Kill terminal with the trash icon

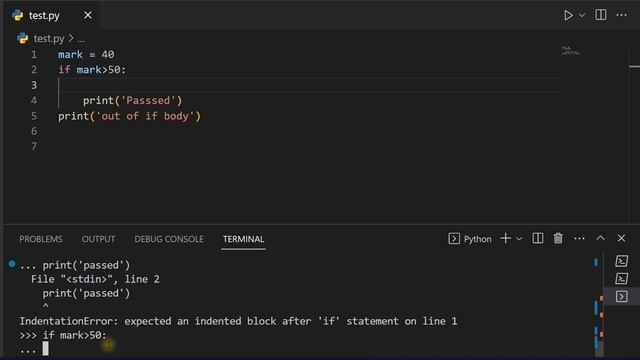tap(558, 238)
